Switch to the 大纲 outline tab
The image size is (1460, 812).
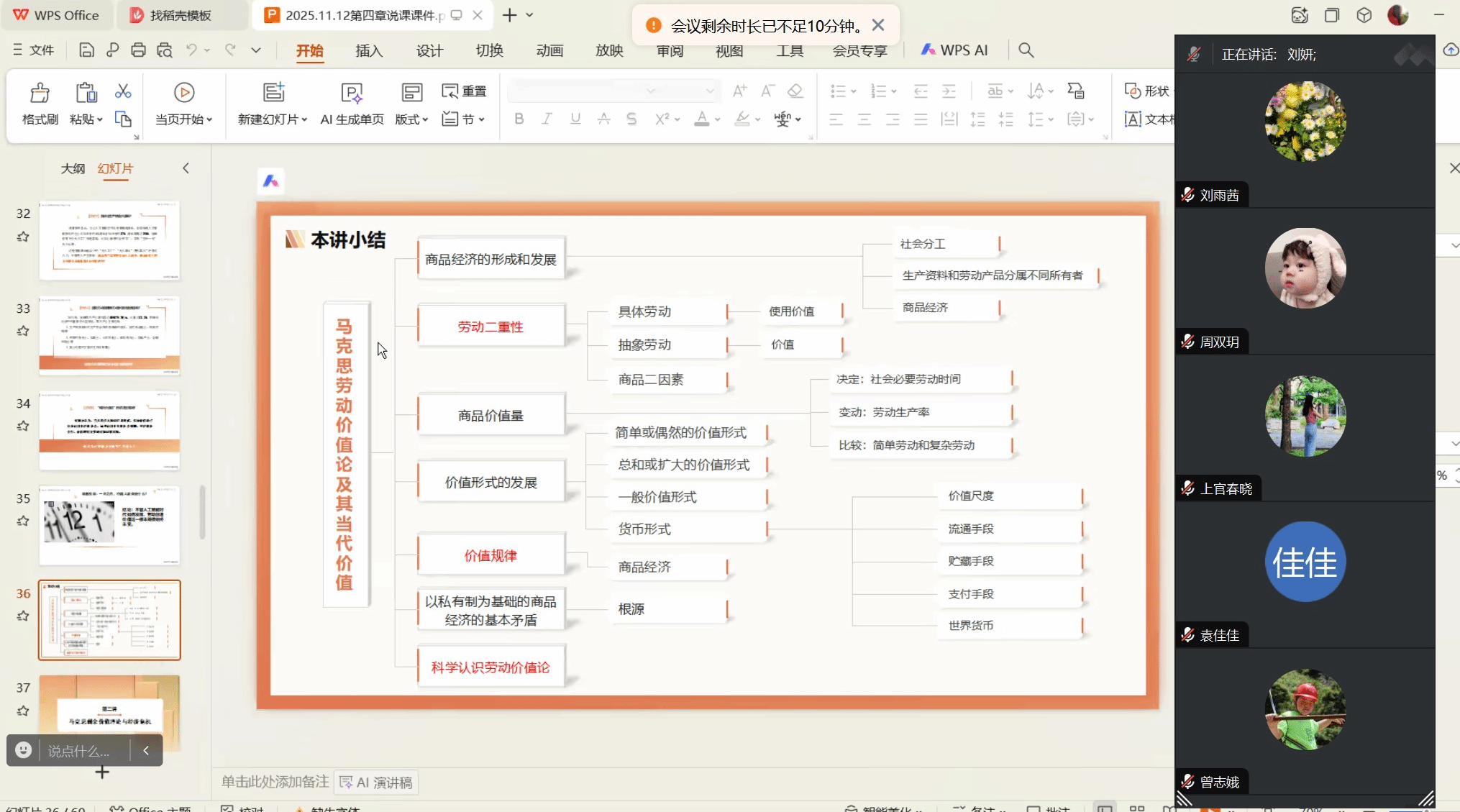[73, 168]
